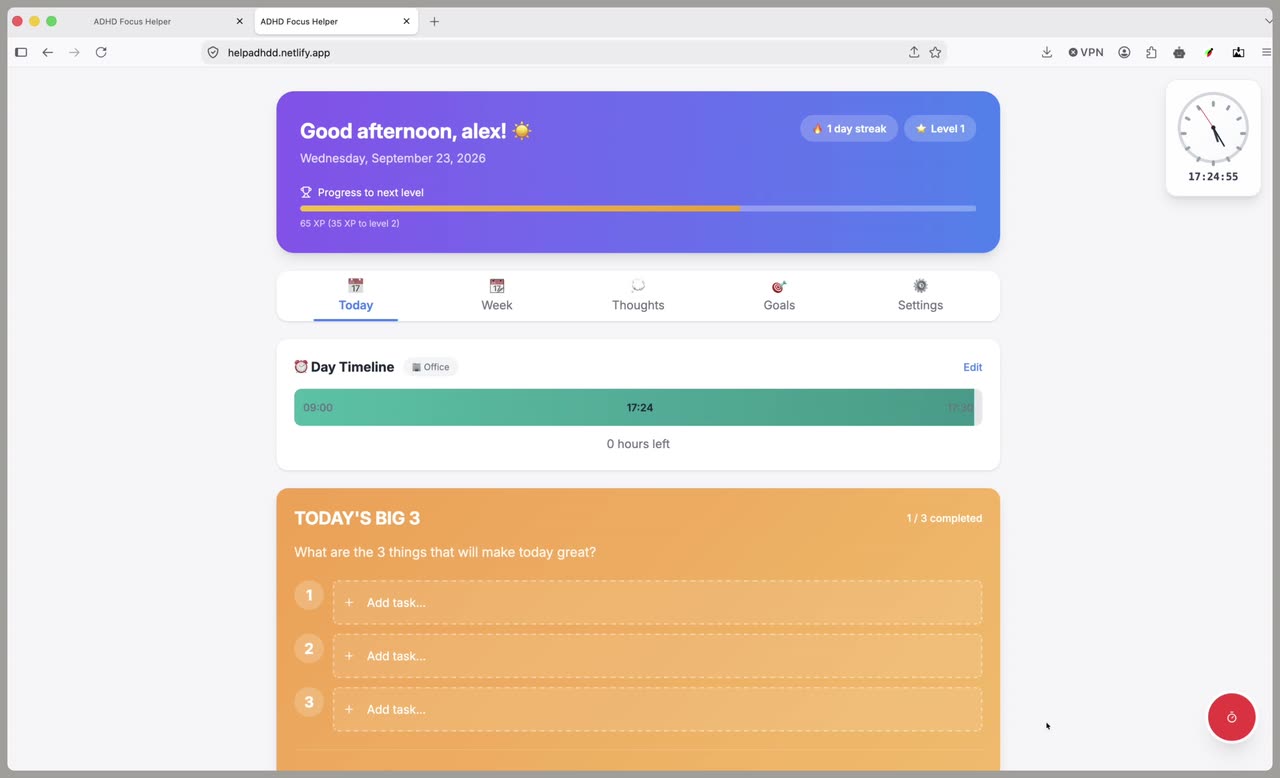This screenshot has height=778, width=1280.
Task: Open the browser hamburger menu
Action: 1267,52
